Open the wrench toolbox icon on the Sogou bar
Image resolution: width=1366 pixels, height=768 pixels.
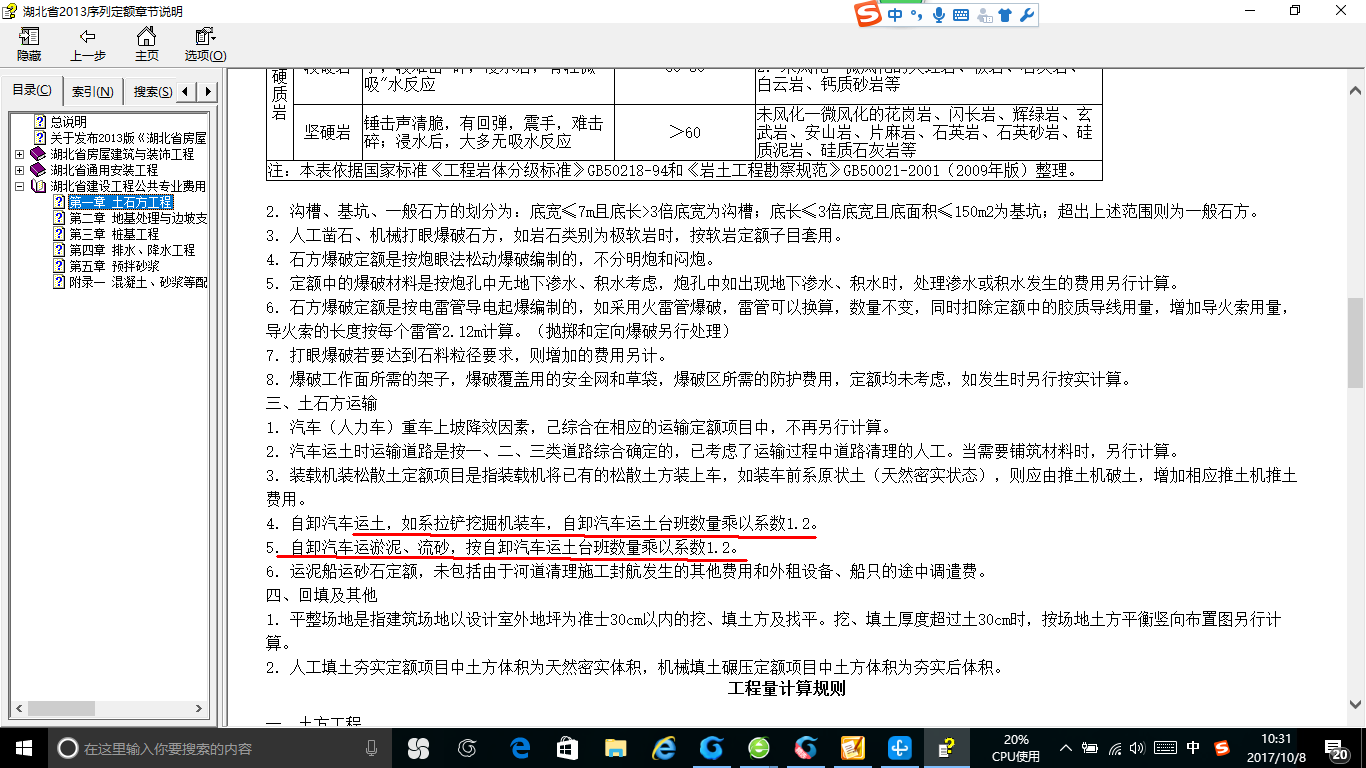[1026, 15]
